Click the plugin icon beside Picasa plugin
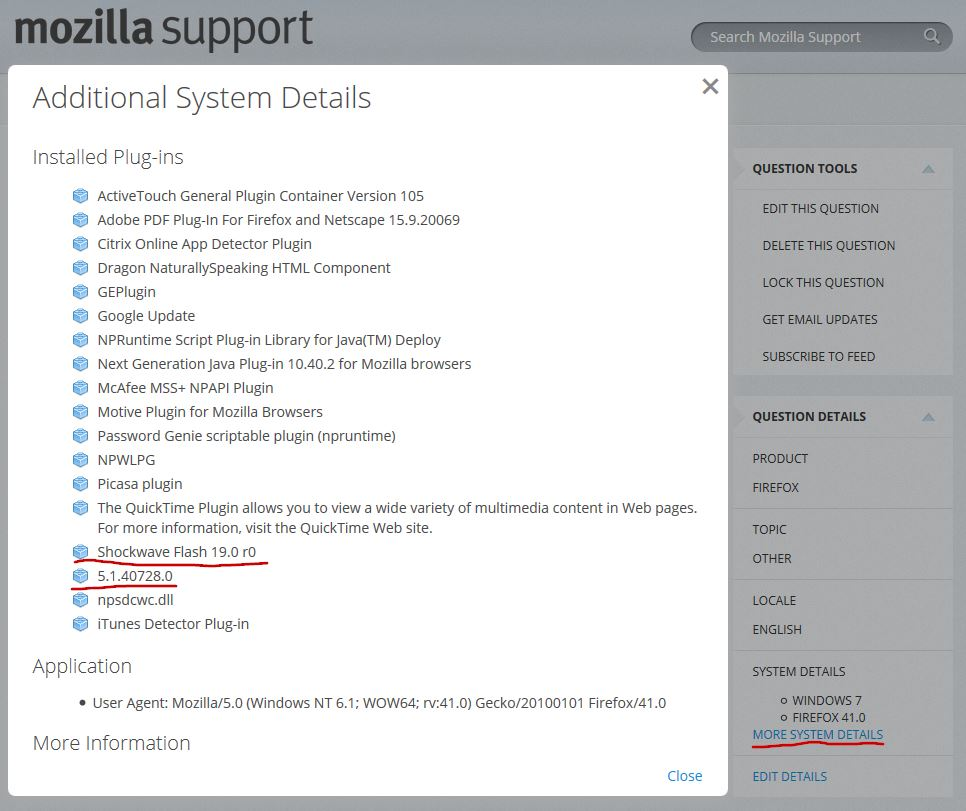The image size is (966, 811). [81, 484]
